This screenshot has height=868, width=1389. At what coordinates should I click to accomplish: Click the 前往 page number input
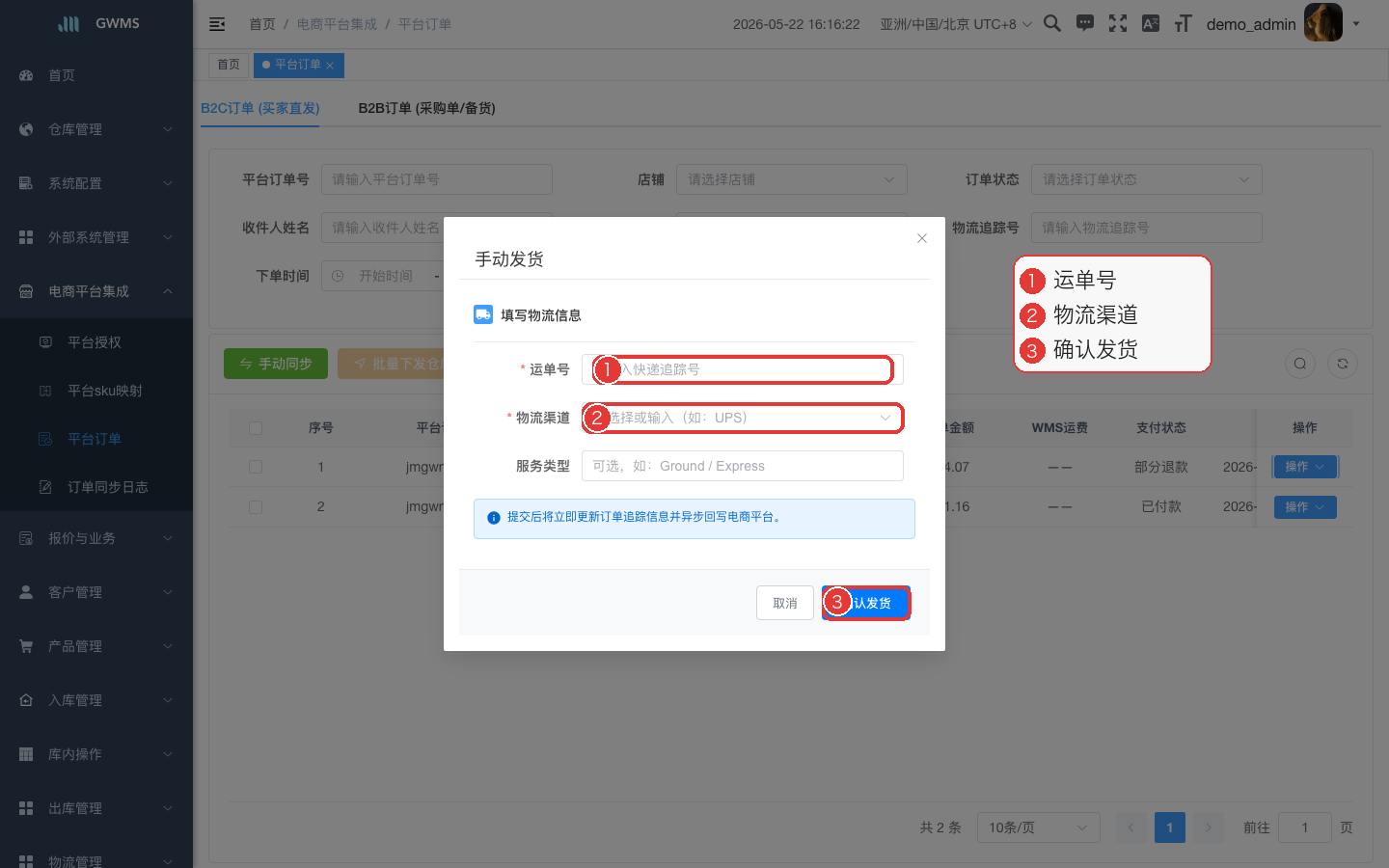point(1305,827)
